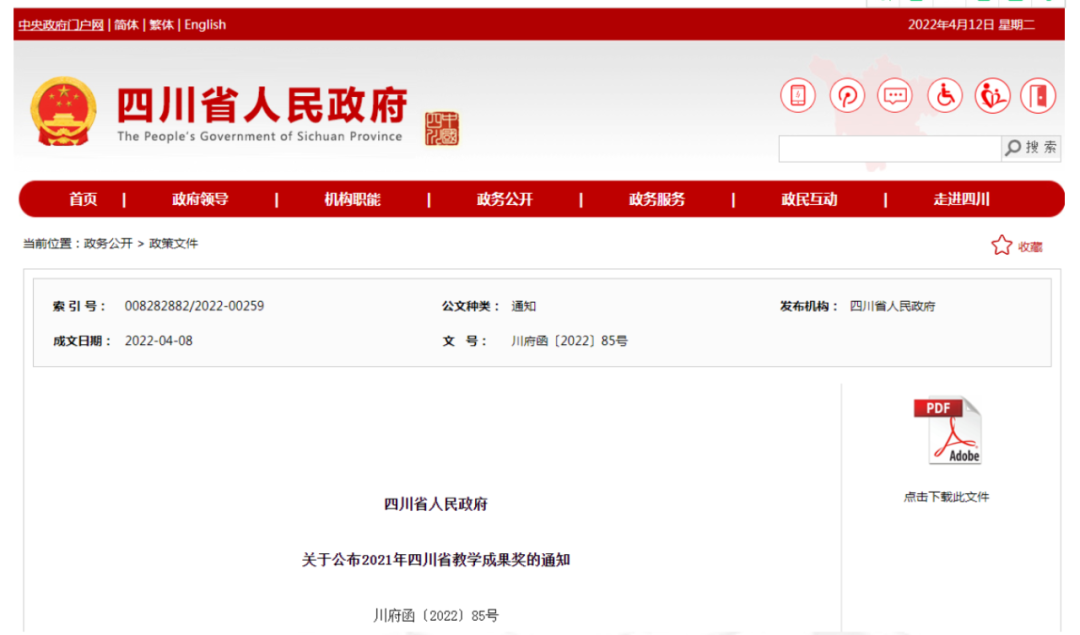Enable wheelchair accessibility mode icon

point(944,96)
